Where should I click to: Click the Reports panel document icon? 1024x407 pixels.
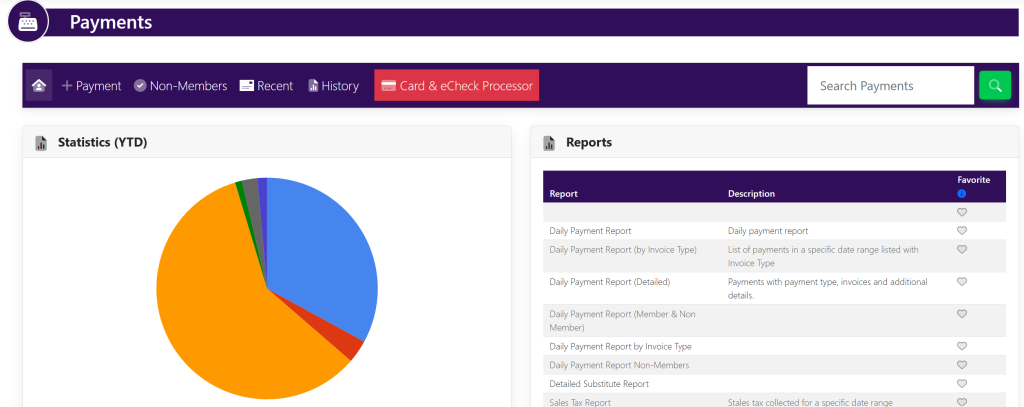[x=549, y=143]
